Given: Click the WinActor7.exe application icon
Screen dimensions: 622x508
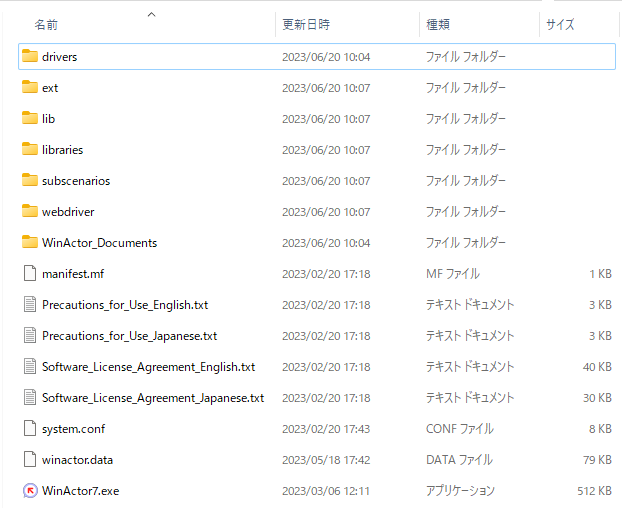Looking at the screenshot, I should (x=29, y=491).
